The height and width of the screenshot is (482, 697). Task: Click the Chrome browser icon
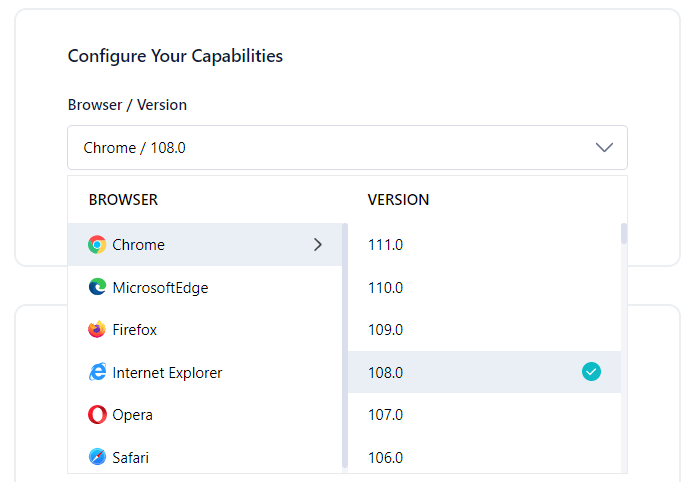pos(97,245)
